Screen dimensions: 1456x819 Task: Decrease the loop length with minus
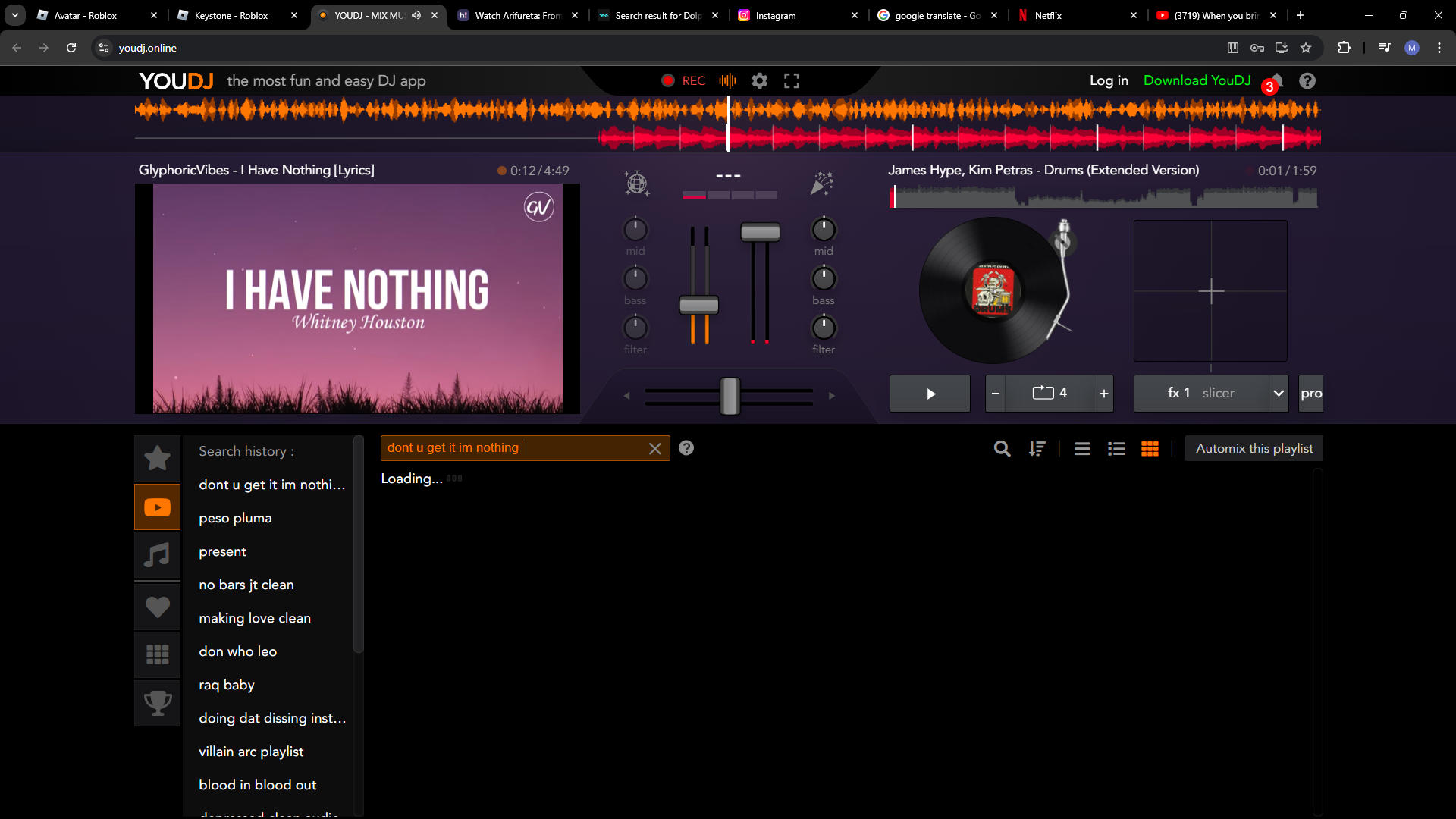[x=996, y=394]
